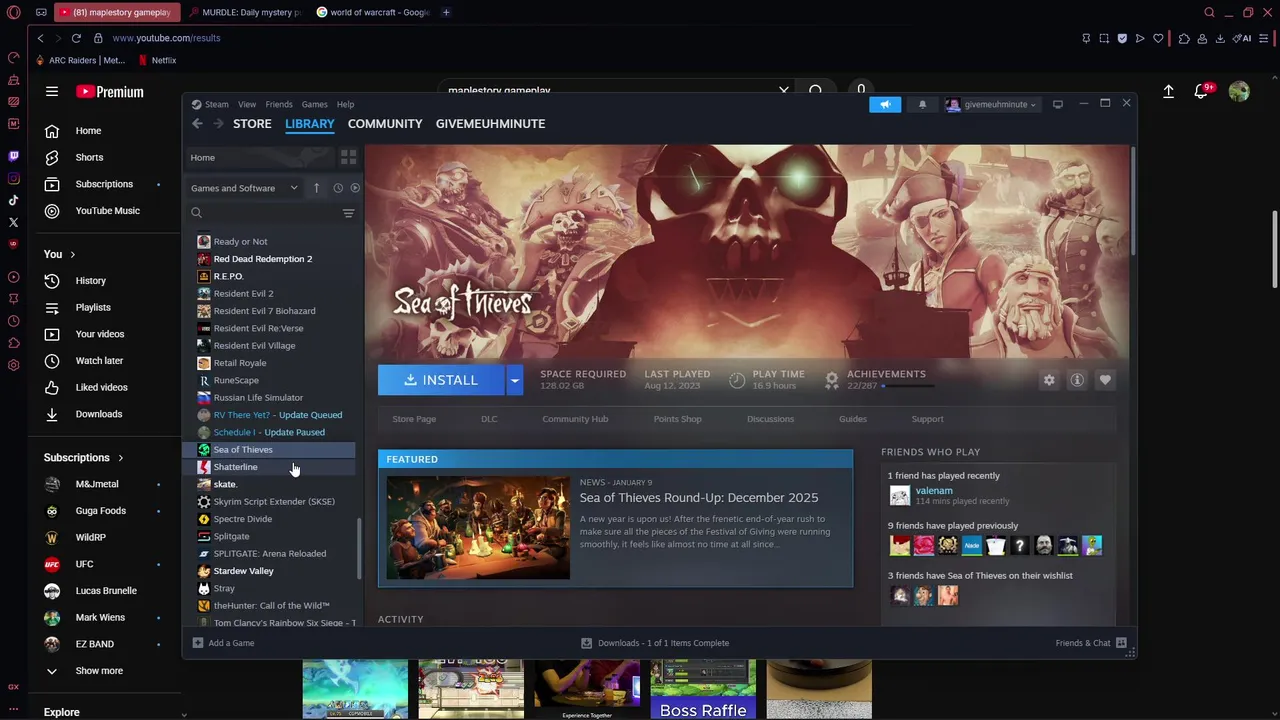Open Sea of Thieves info icon
This screenshot has width=1280, height=720.
[1077, 380]
